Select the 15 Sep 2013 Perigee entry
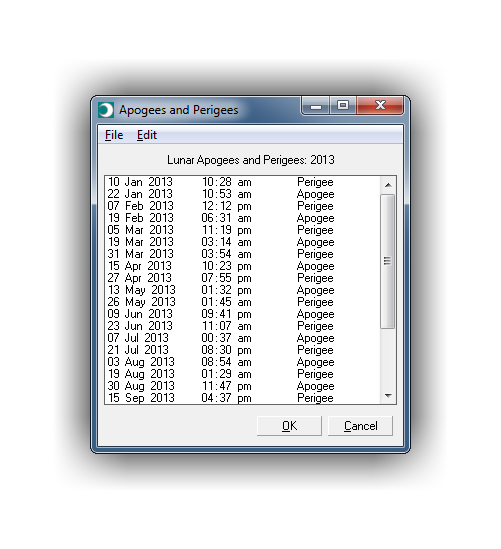The width and height of the screenshot is (501, 549). [x=242, y=398]
